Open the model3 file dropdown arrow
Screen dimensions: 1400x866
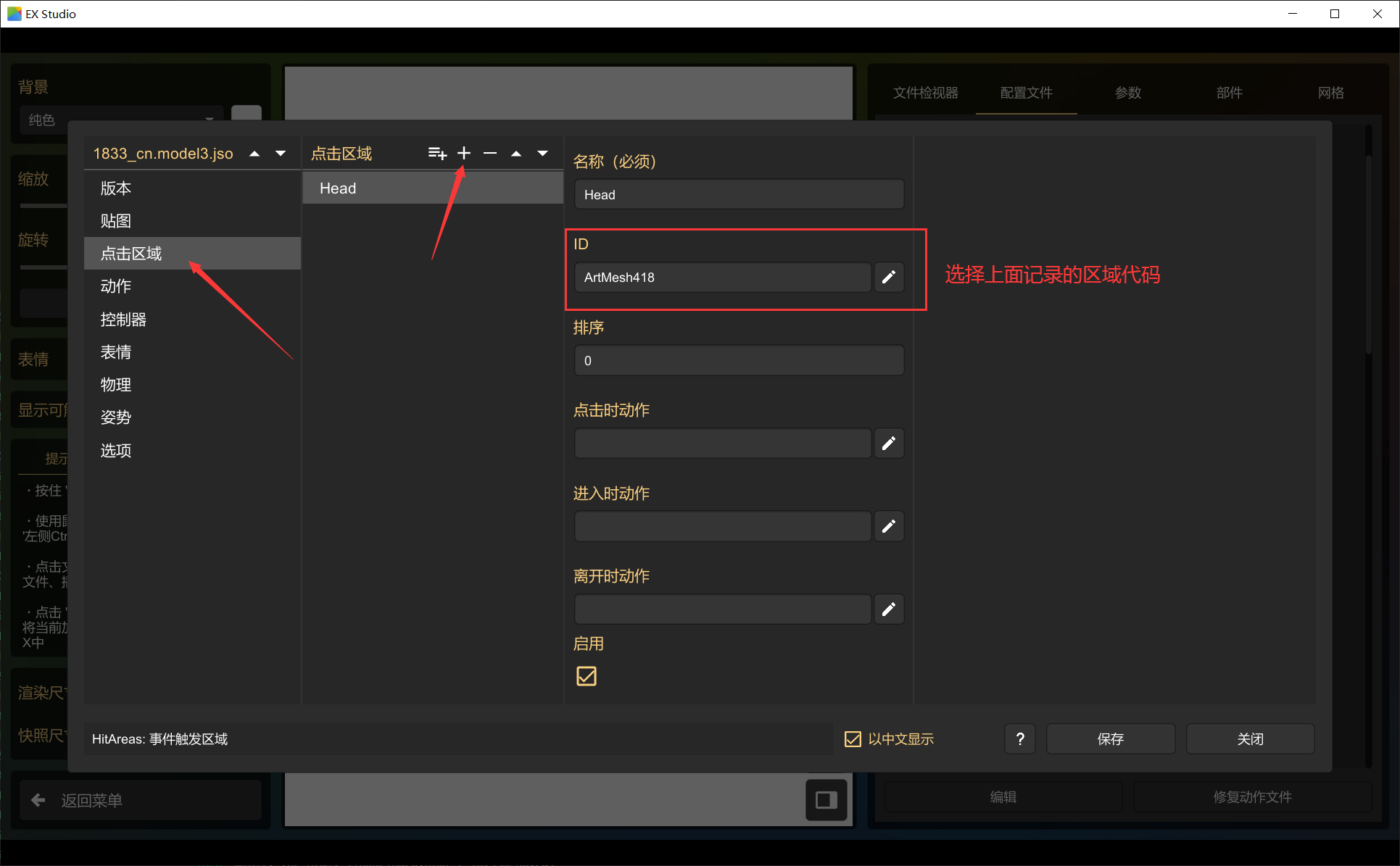click(281, 154)
